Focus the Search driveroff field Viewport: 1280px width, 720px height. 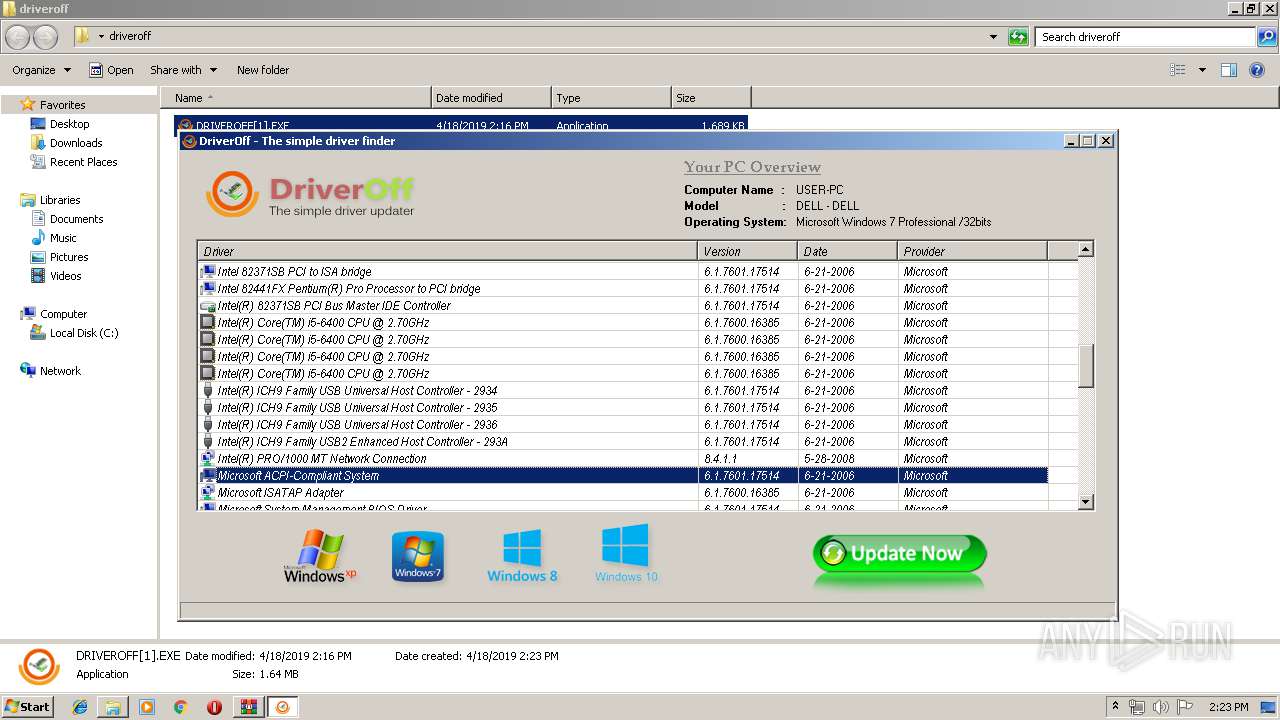pyautogui.click(x=1146, y=37)
